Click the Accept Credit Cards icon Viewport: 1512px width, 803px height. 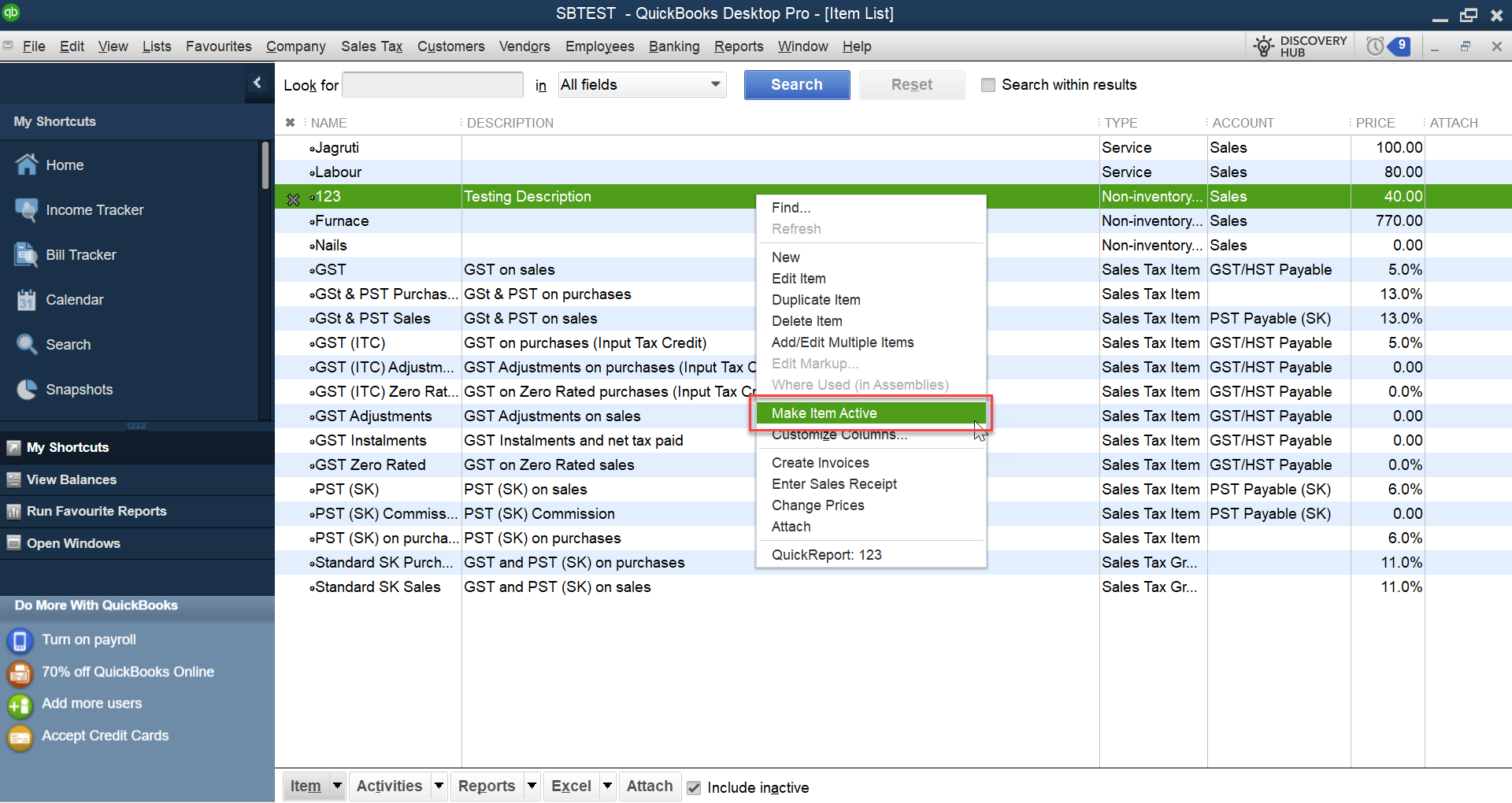20,737
